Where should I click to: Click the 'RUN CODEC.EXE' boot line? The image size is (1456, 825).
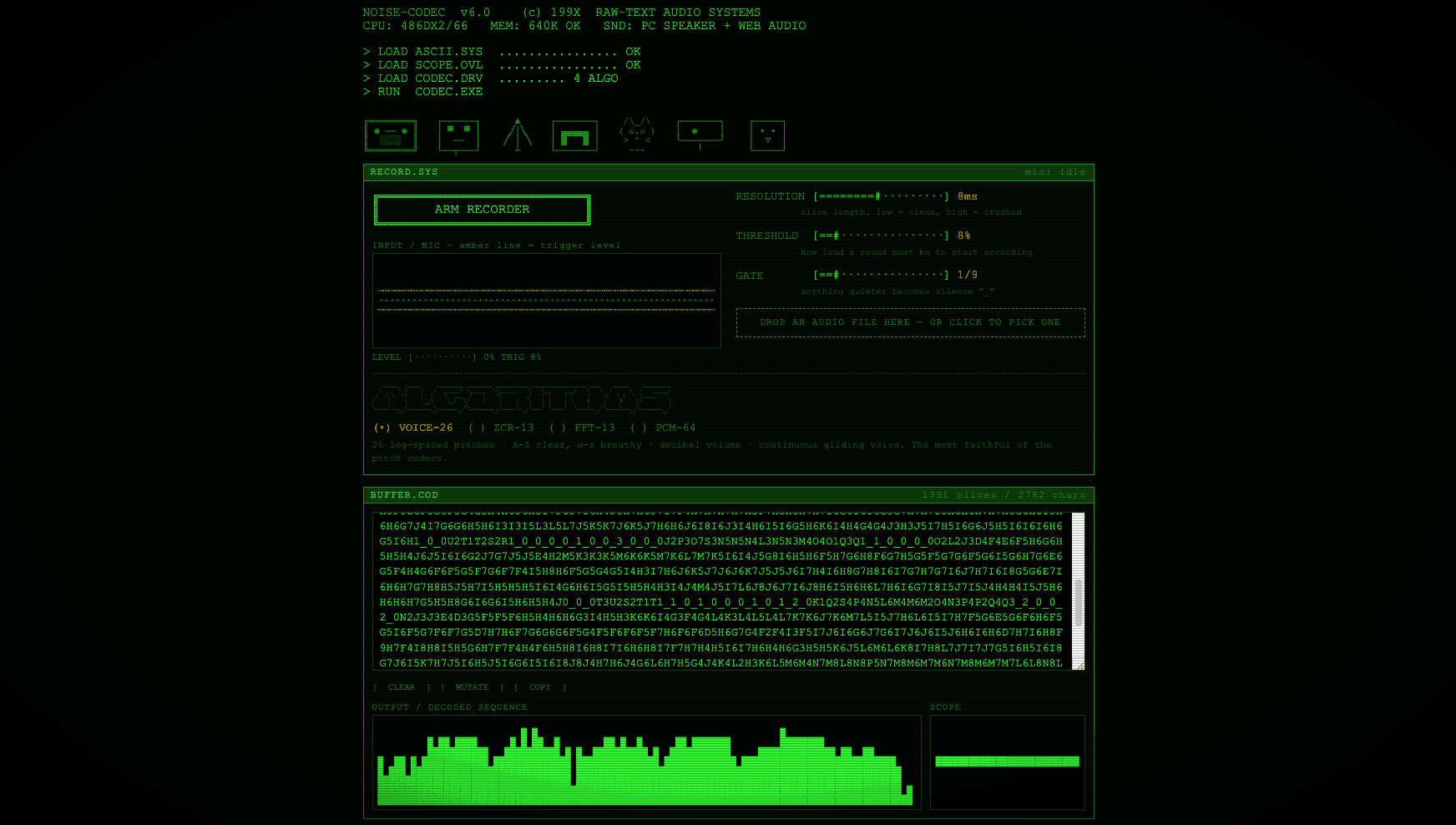pyautogui.click(x=422, y=92)
